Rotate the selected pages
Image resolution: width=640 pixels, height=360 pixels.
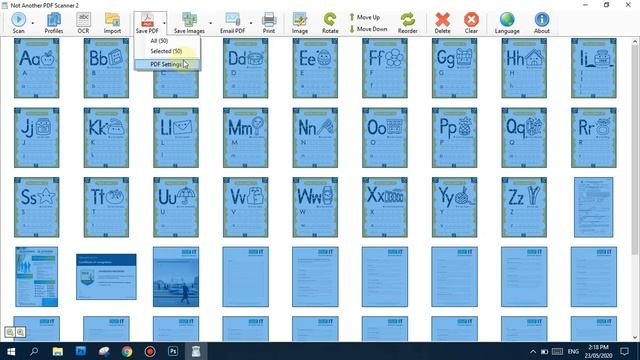click(330, 23)
